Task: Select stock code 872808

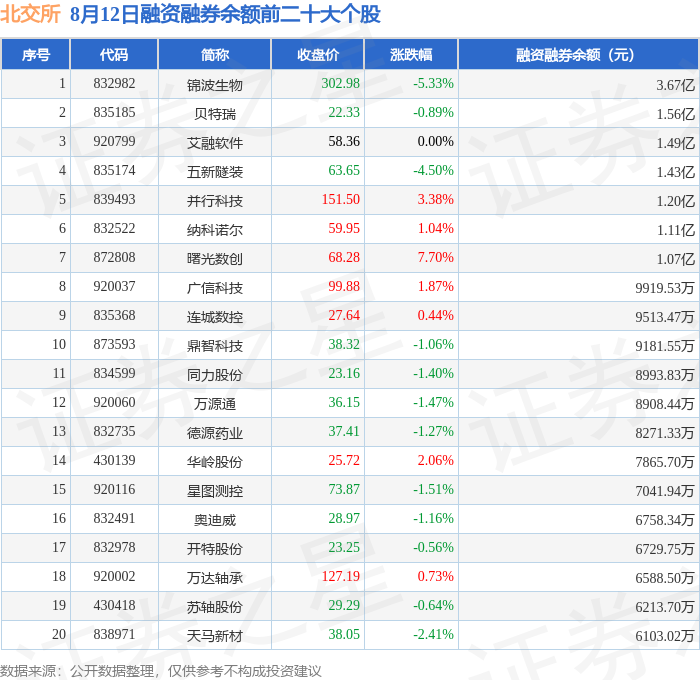Action: tap(114, 258)
